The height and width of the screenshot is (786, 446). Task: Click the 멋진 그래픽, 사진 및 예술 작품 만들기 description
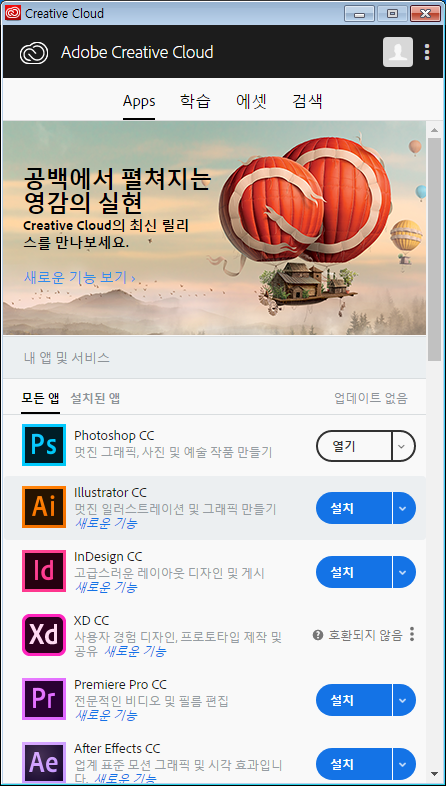(173, 452)
